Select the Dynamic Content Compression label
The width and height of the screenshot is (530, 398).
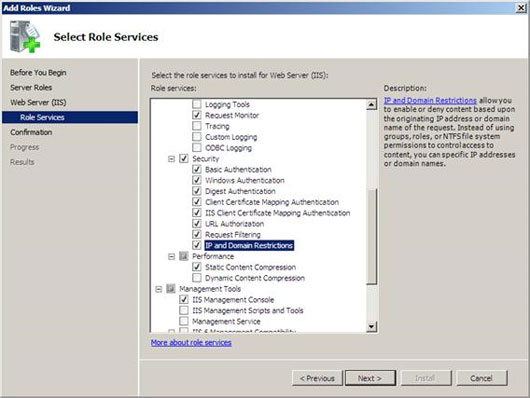(x=255, y=278)
